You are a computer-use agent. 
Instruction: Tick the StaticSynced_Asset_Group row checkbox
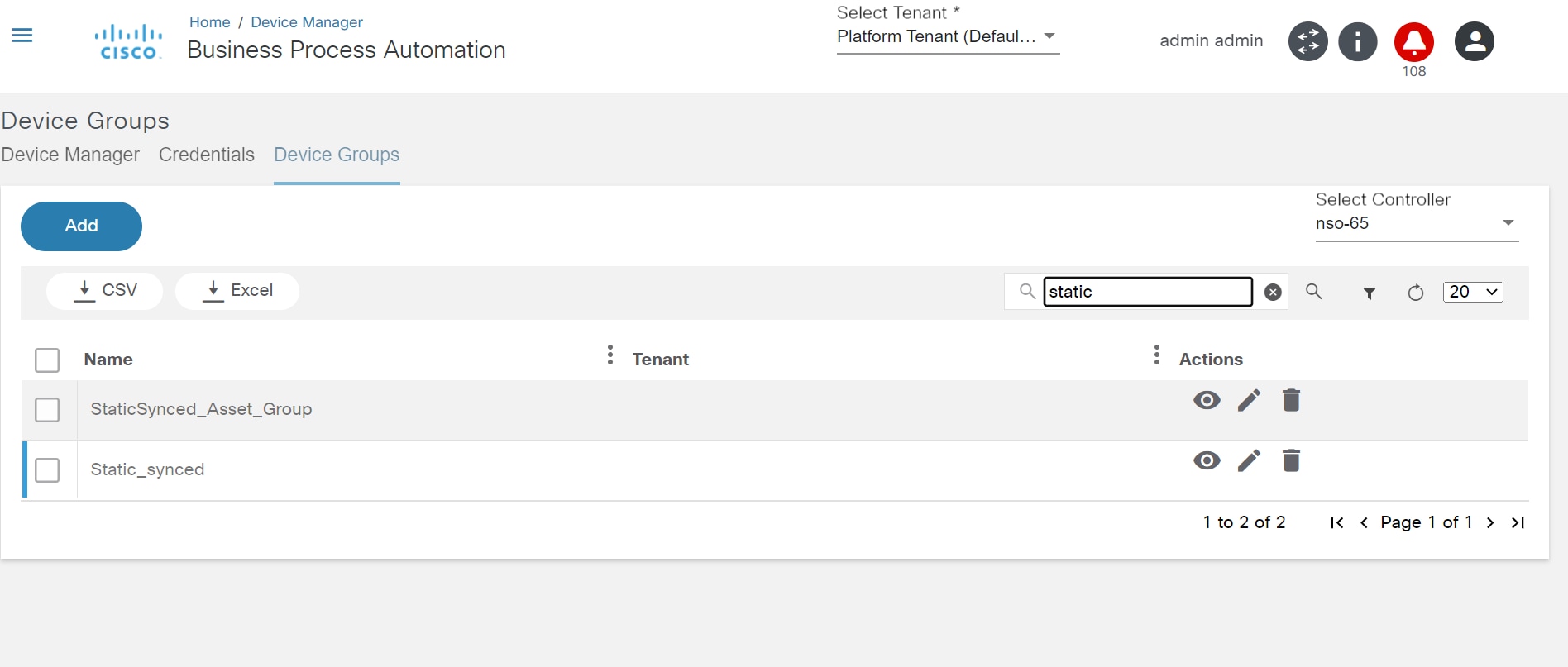[47, 410]
